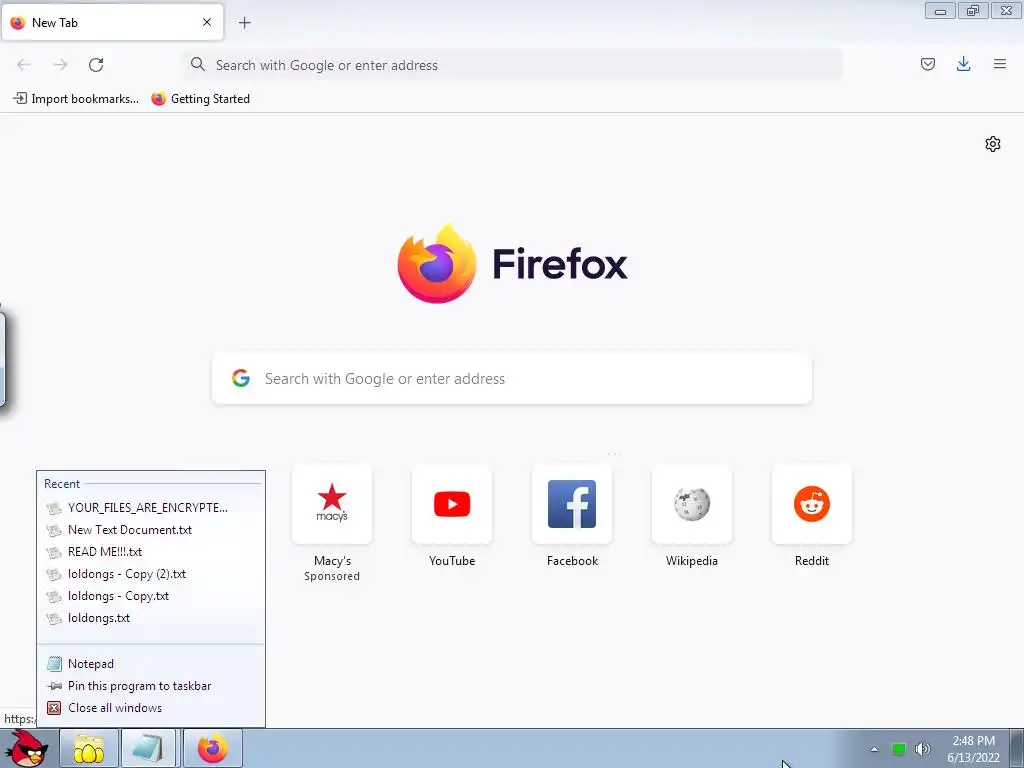
Task: Open the folder taskbar icon with eggs
Action: 89,748
